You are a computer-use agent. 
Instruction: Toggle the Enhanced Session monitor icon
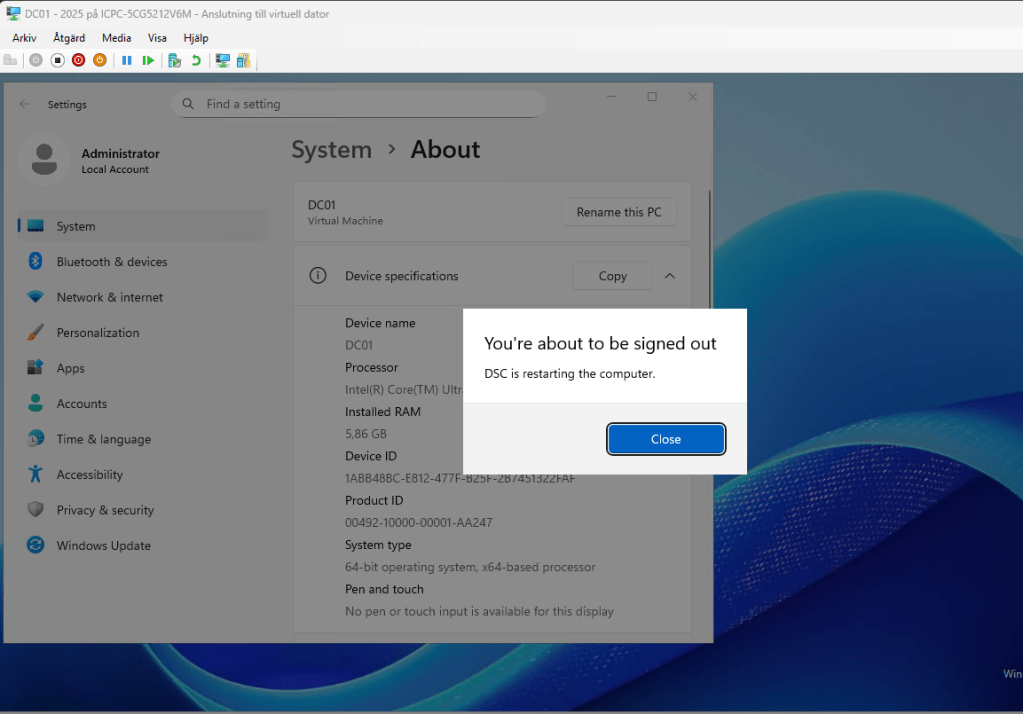(222, 60)
